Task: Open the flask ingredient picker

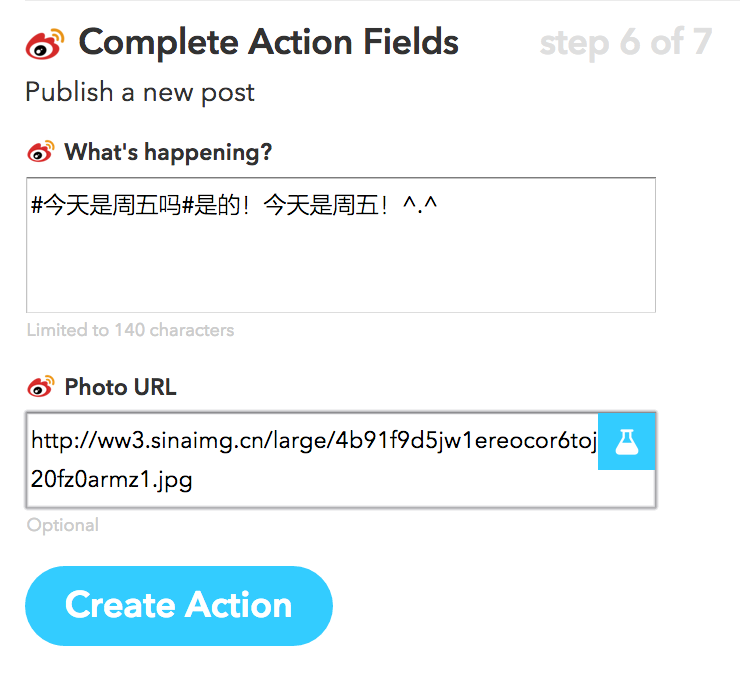Action: coord(627,441)
